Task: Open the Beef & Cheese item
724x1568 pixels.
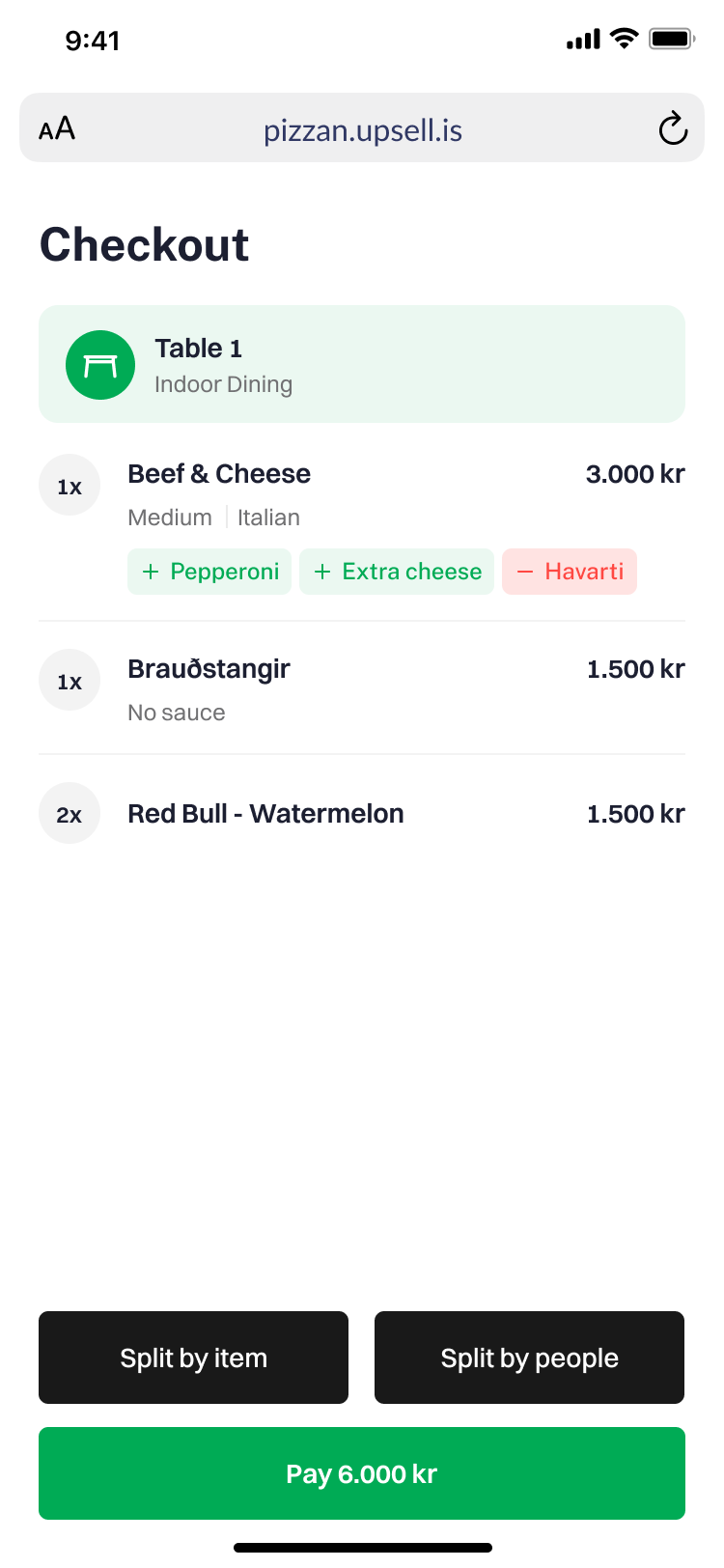Action: (220, 474)
